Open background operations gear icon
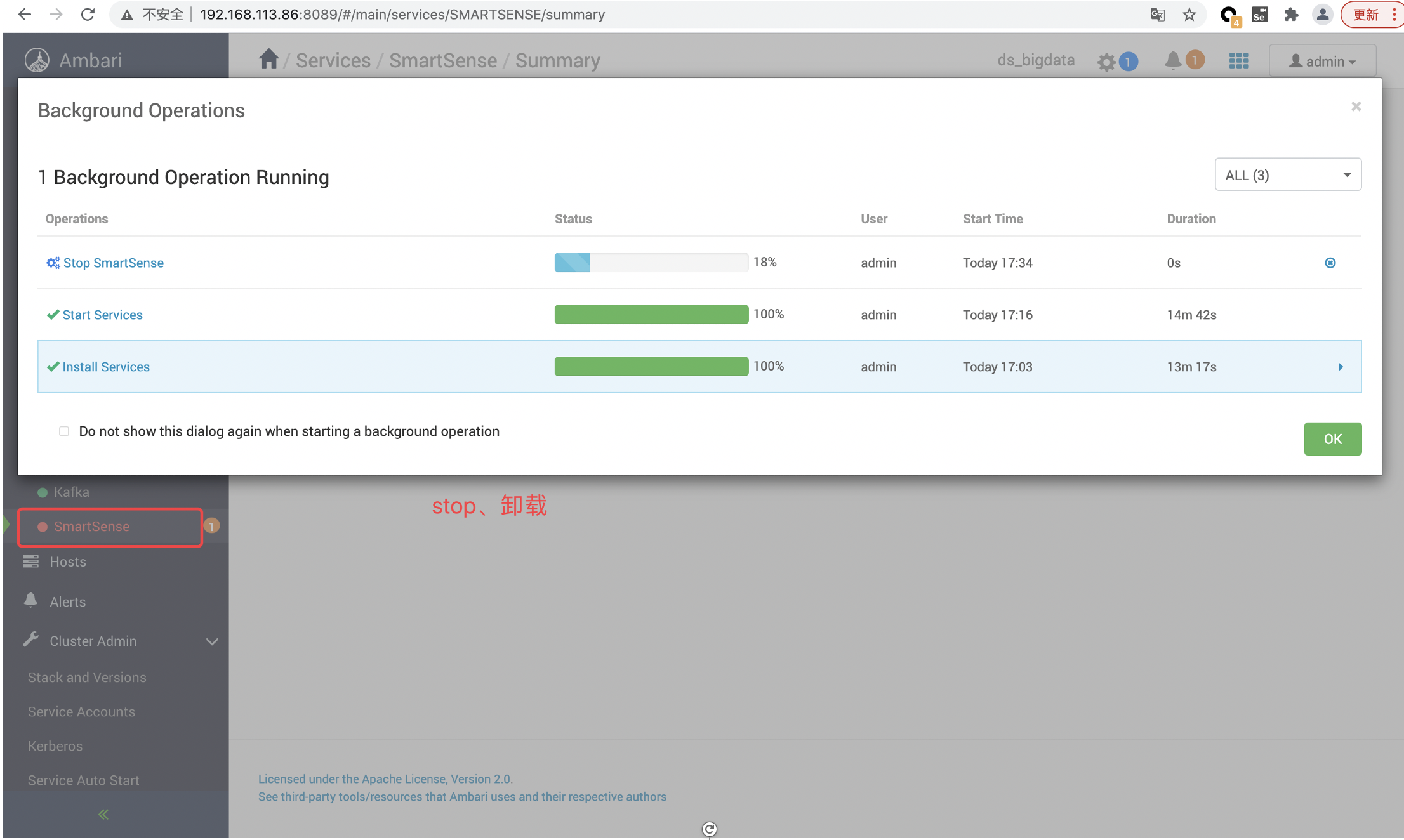Image resolution: width=1404 pixels, height=840 pixels. click(x=1107, y=62)
